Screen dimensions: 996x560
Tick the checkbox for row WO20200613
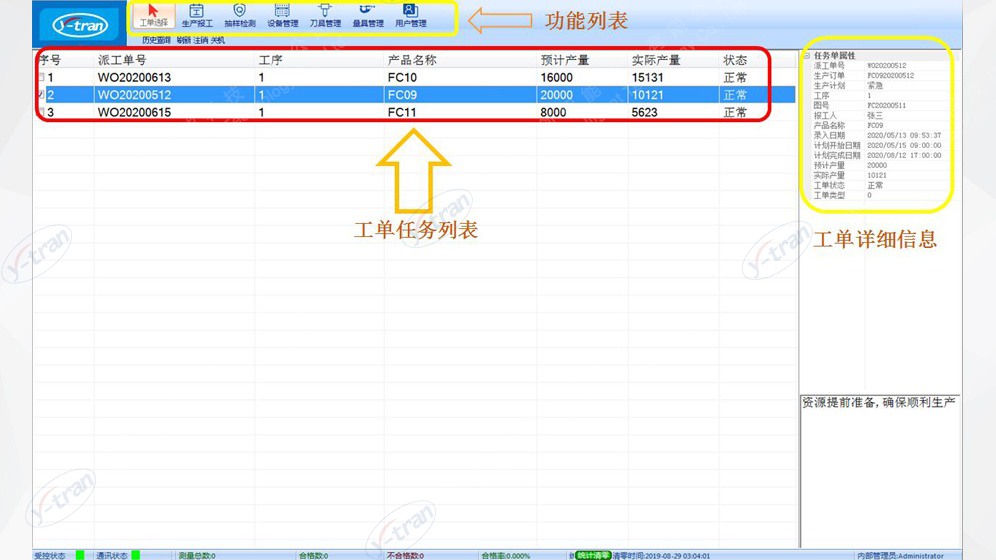(41, 77)
